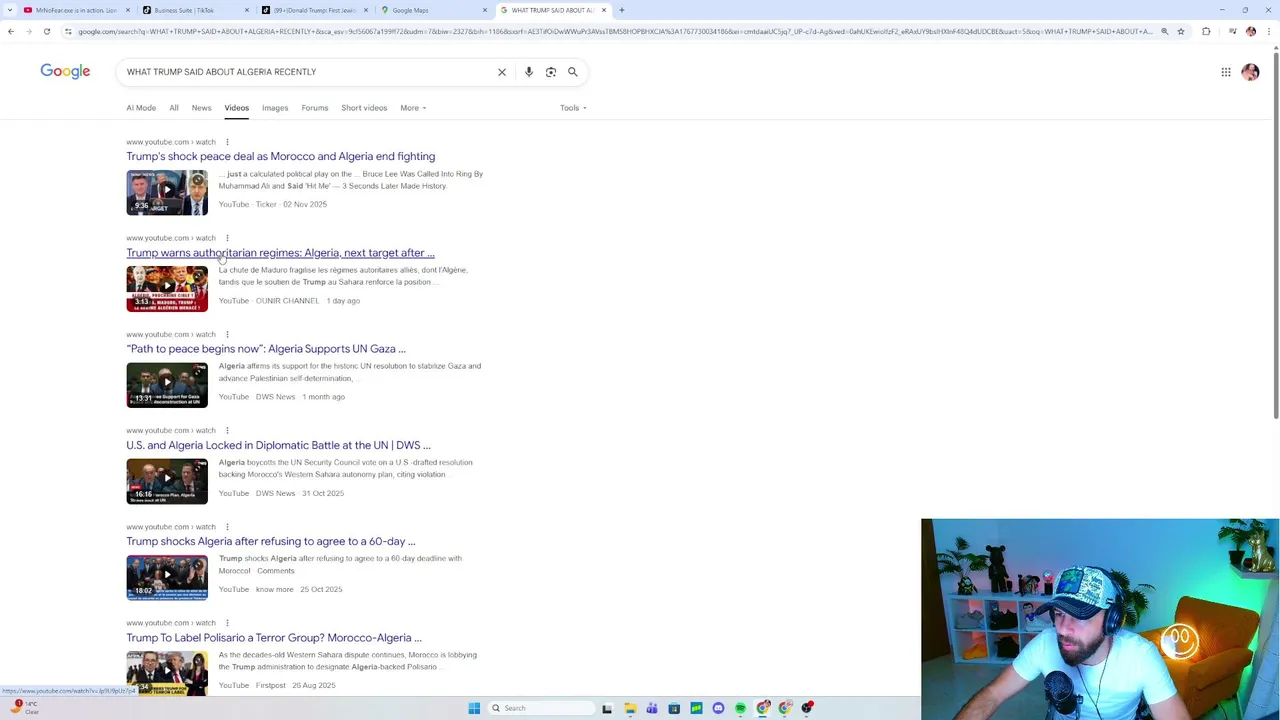
Task: Click the magnifier search submit button
Action: coord(573,72)
